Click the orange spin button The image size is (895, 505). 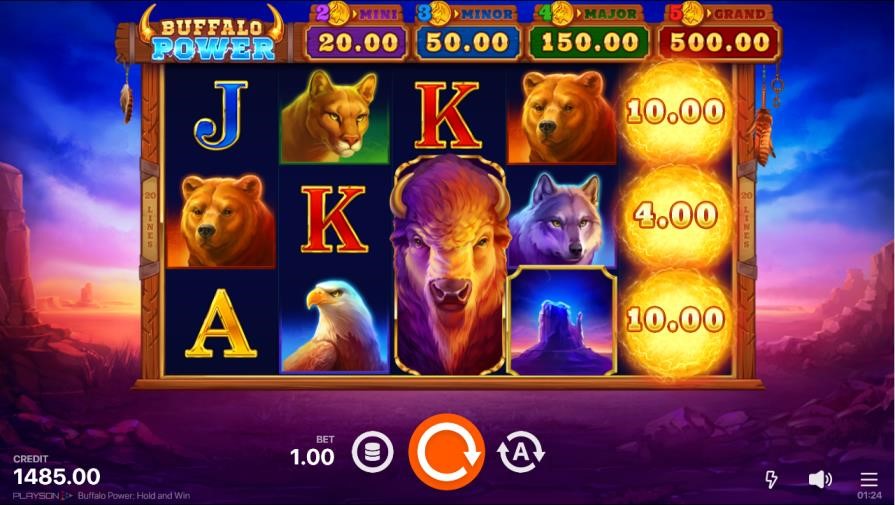(447, 452)
